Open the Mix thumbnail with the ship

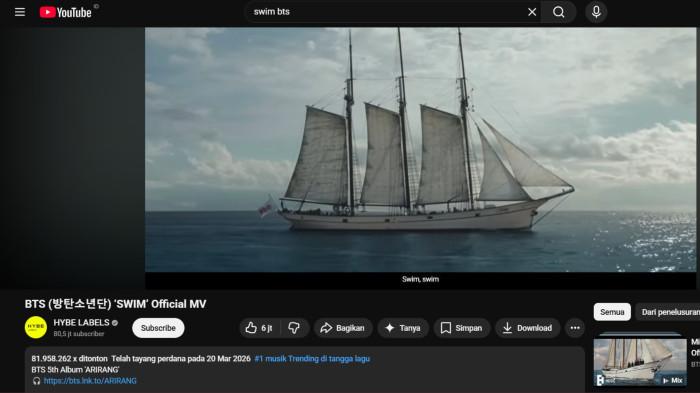(640, 362)
